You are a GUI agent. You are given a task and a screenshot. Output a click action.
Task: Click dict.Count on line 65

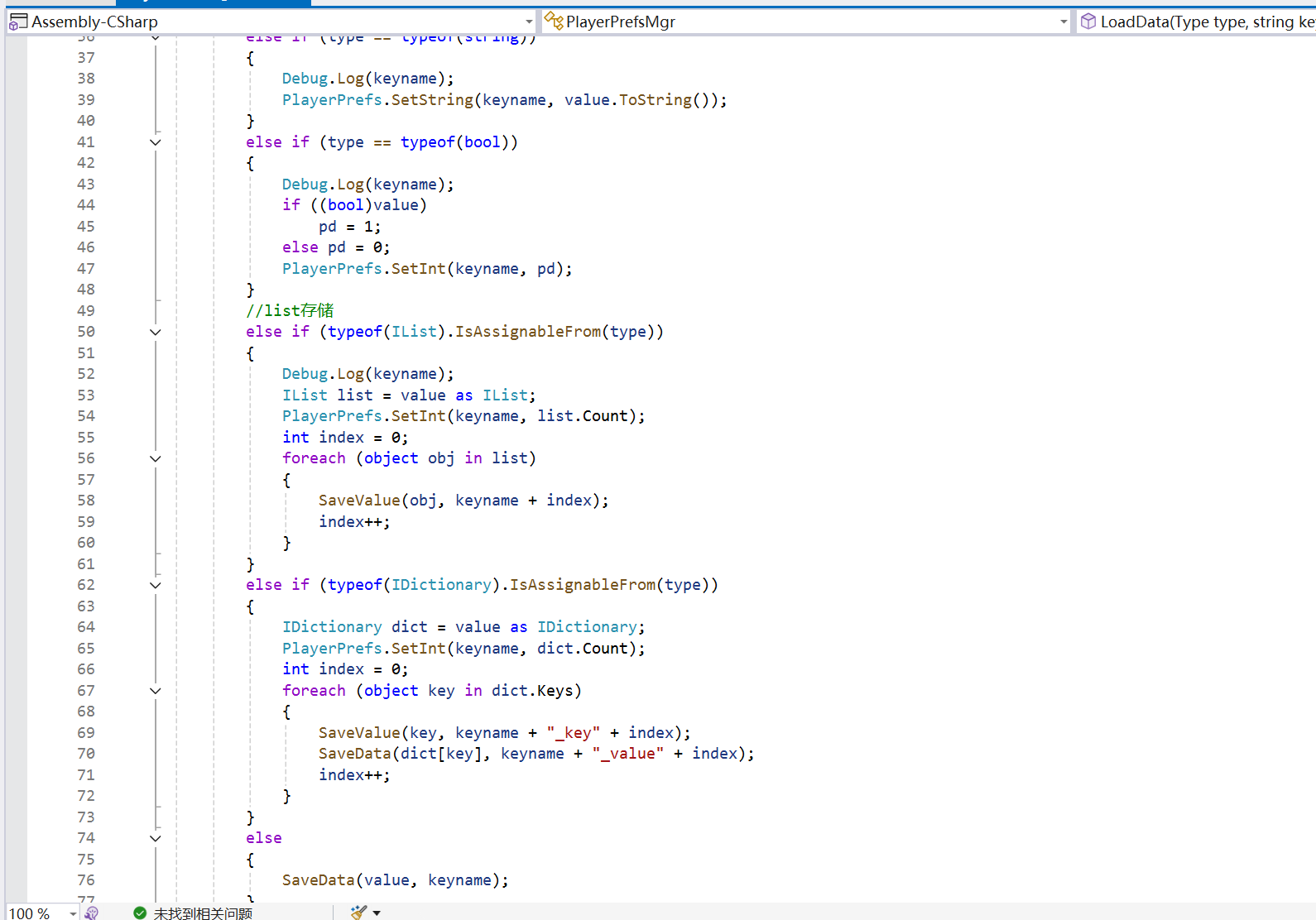583,649
